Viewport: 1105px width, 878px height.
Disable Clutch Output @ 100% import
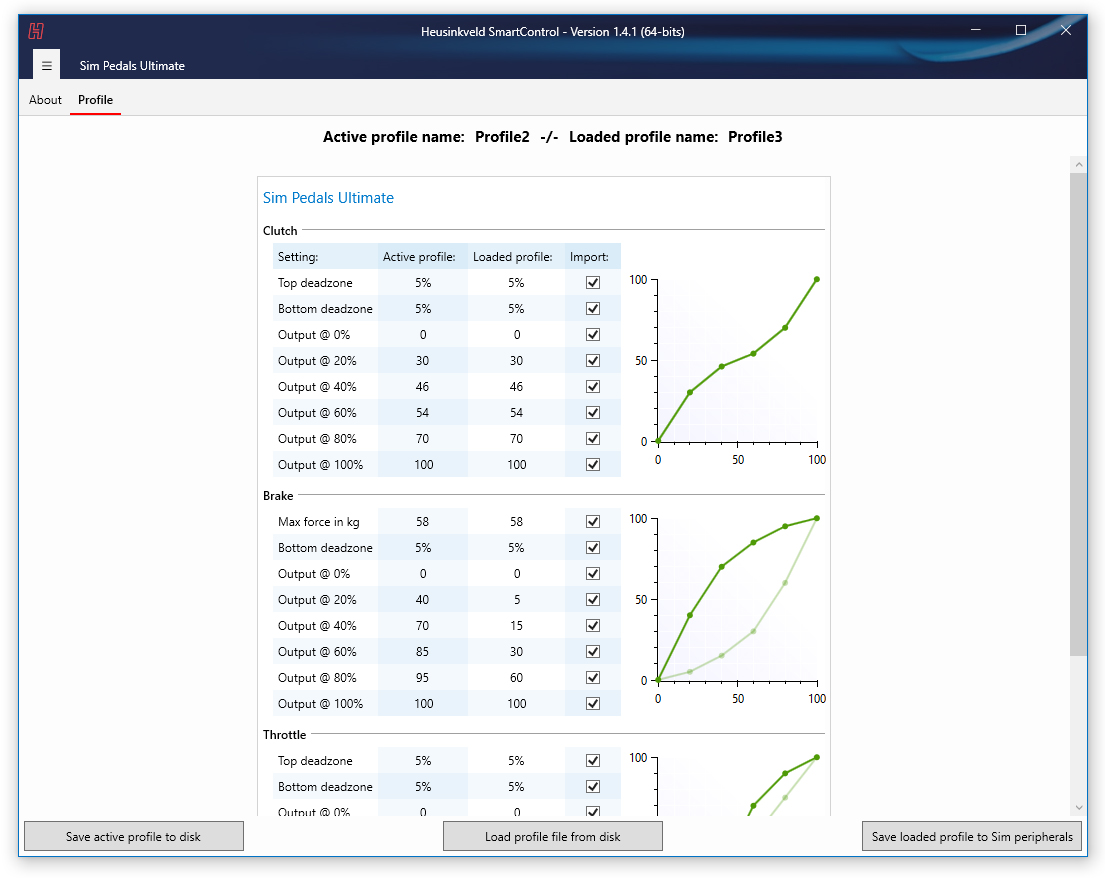(593, 465)
